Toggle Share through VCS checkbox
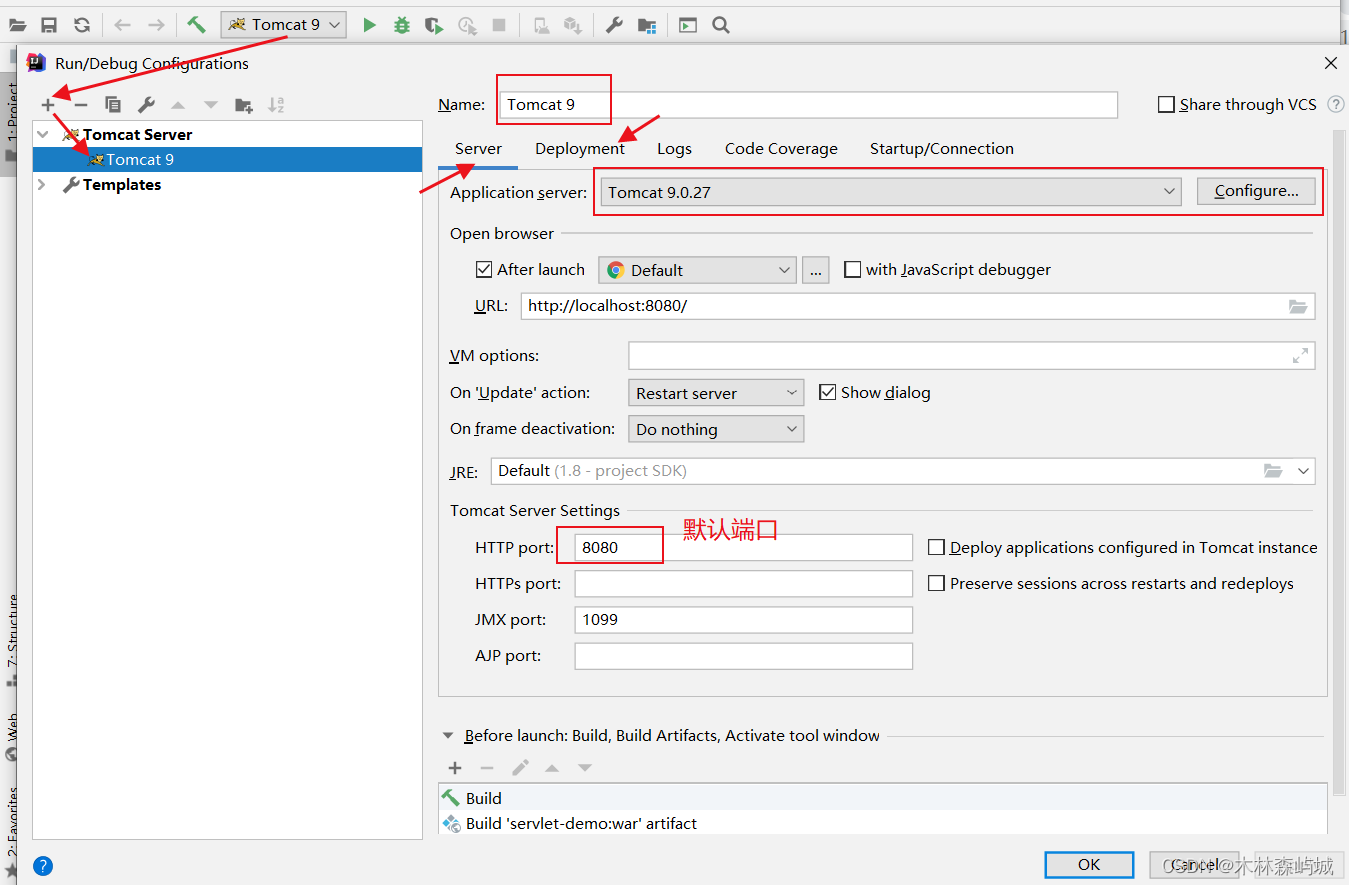Image resolution: width=1349 pixels, height=885 pixels. click(x=1166, y=104)
